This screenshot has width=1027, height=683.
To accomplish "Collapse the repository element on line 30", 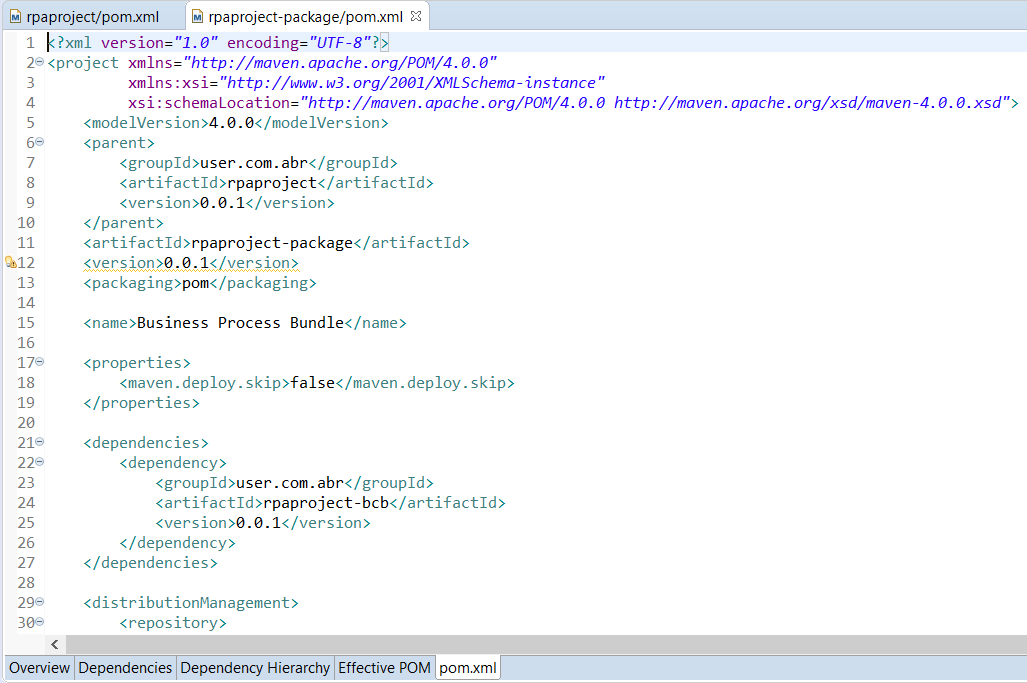I will (x=39, y=621).
